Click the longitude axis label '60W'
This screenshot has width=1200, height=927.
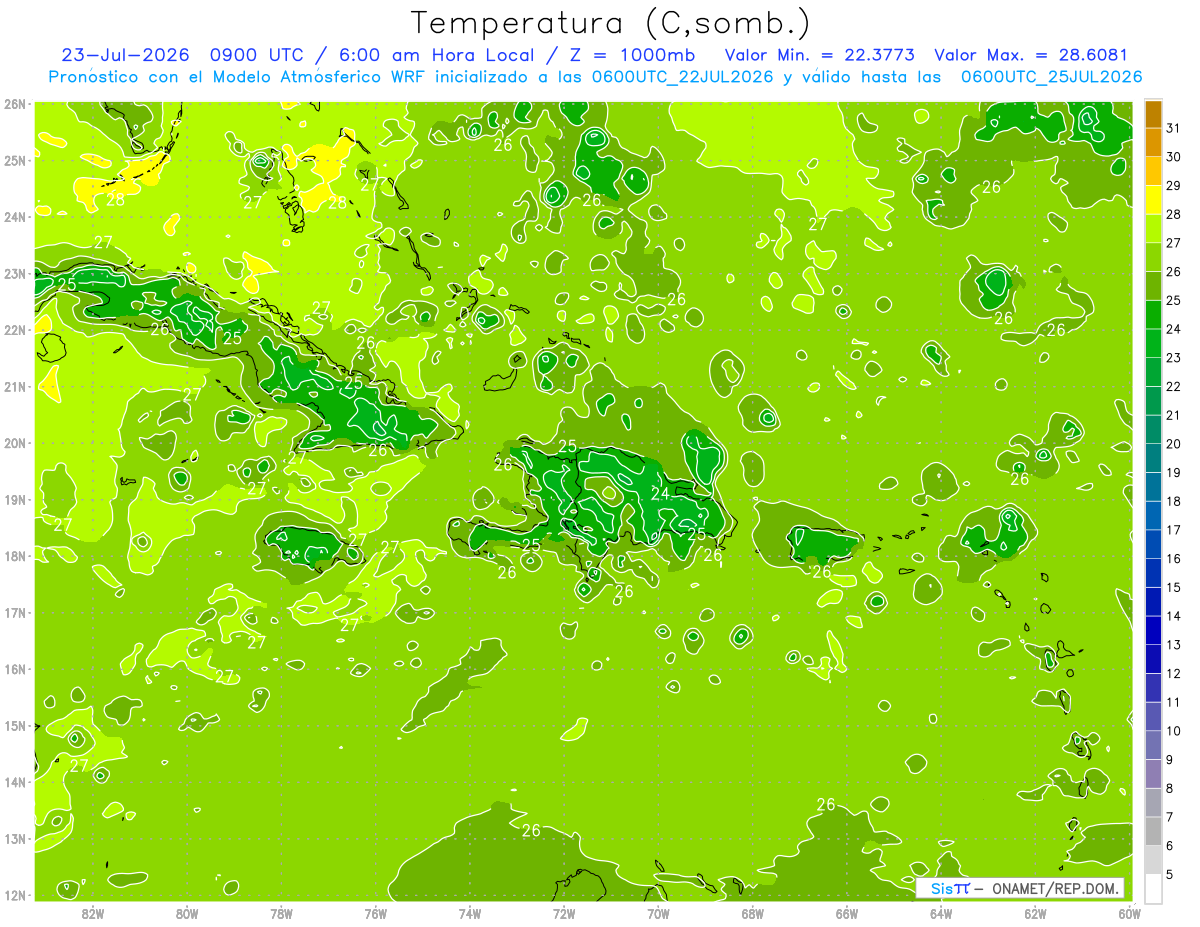click(1129, 912)
